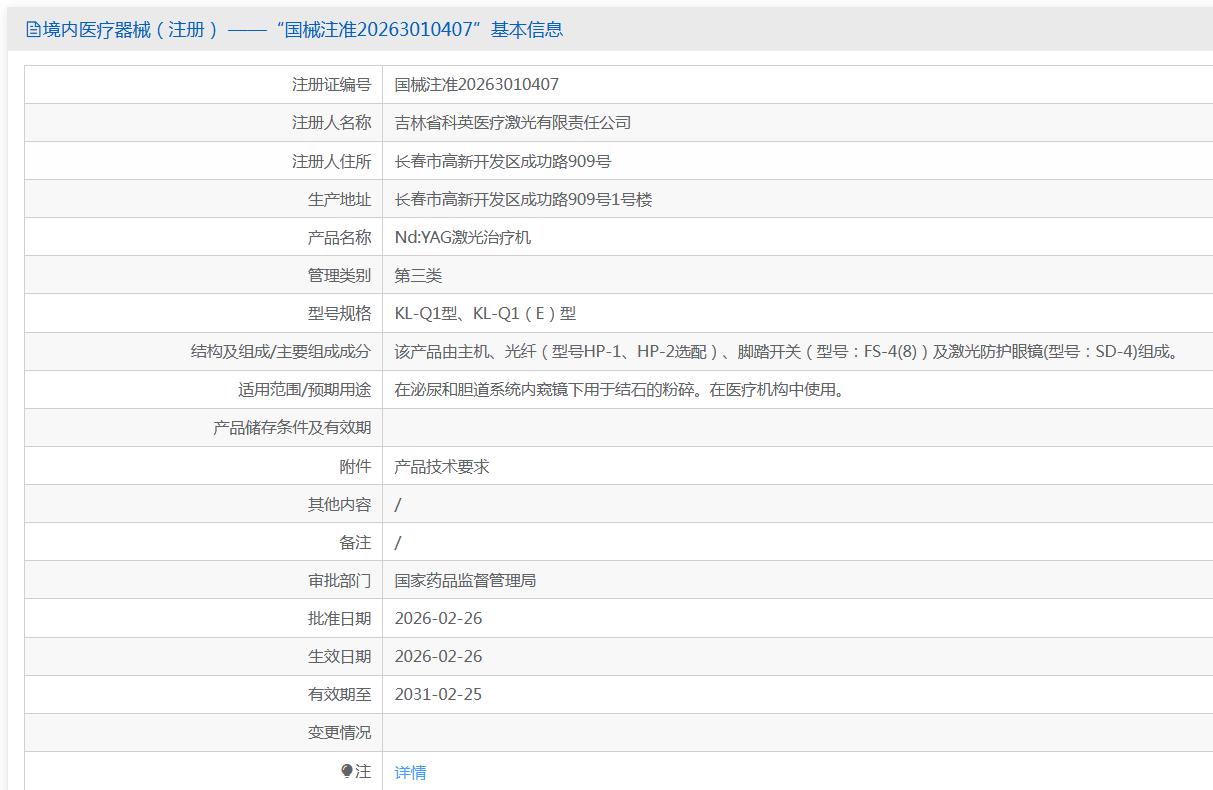Select intended use text 在泌尿和胆道系统内窥镜下
Image resolution: width=1213 pixels, height=790 pixels.
[621, 389]
